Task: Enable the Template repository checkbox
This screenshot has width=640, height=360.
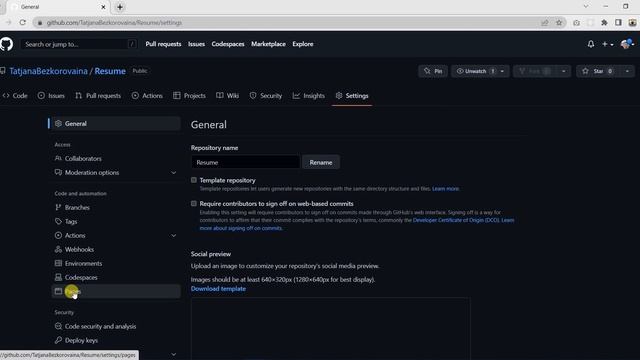Action: 194,180
